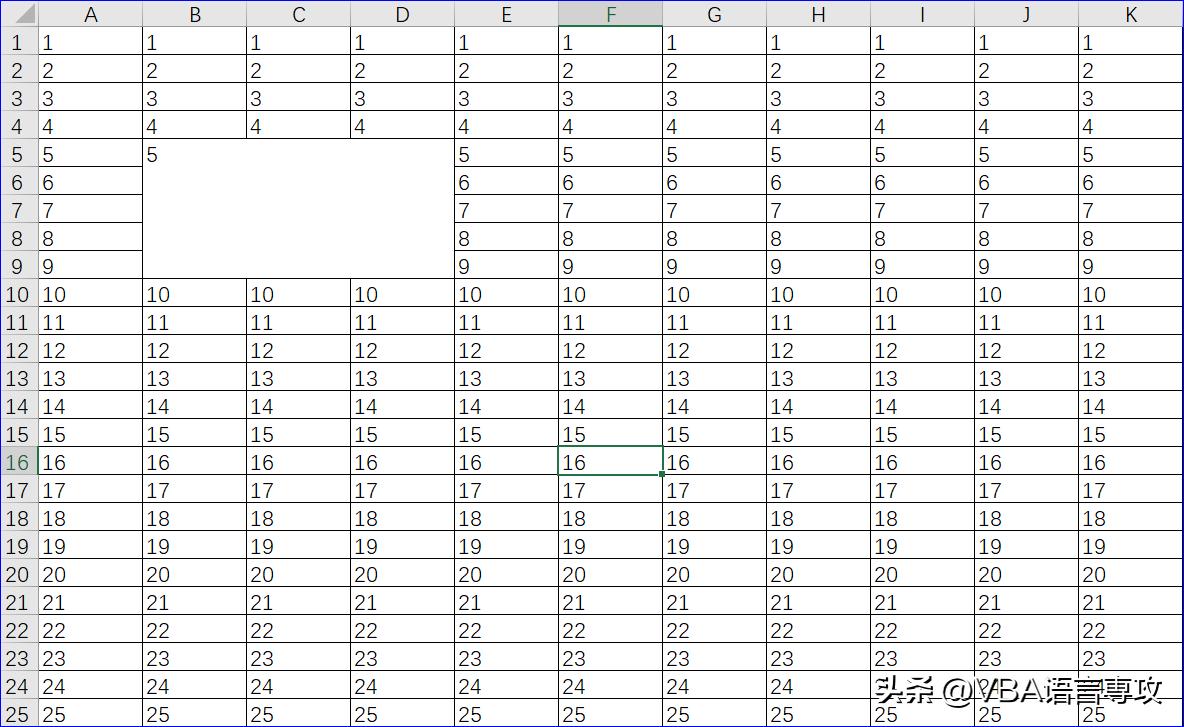The width and height of the screenshot is (1184, 727).
Task: Select column H header
Action: 818,14
